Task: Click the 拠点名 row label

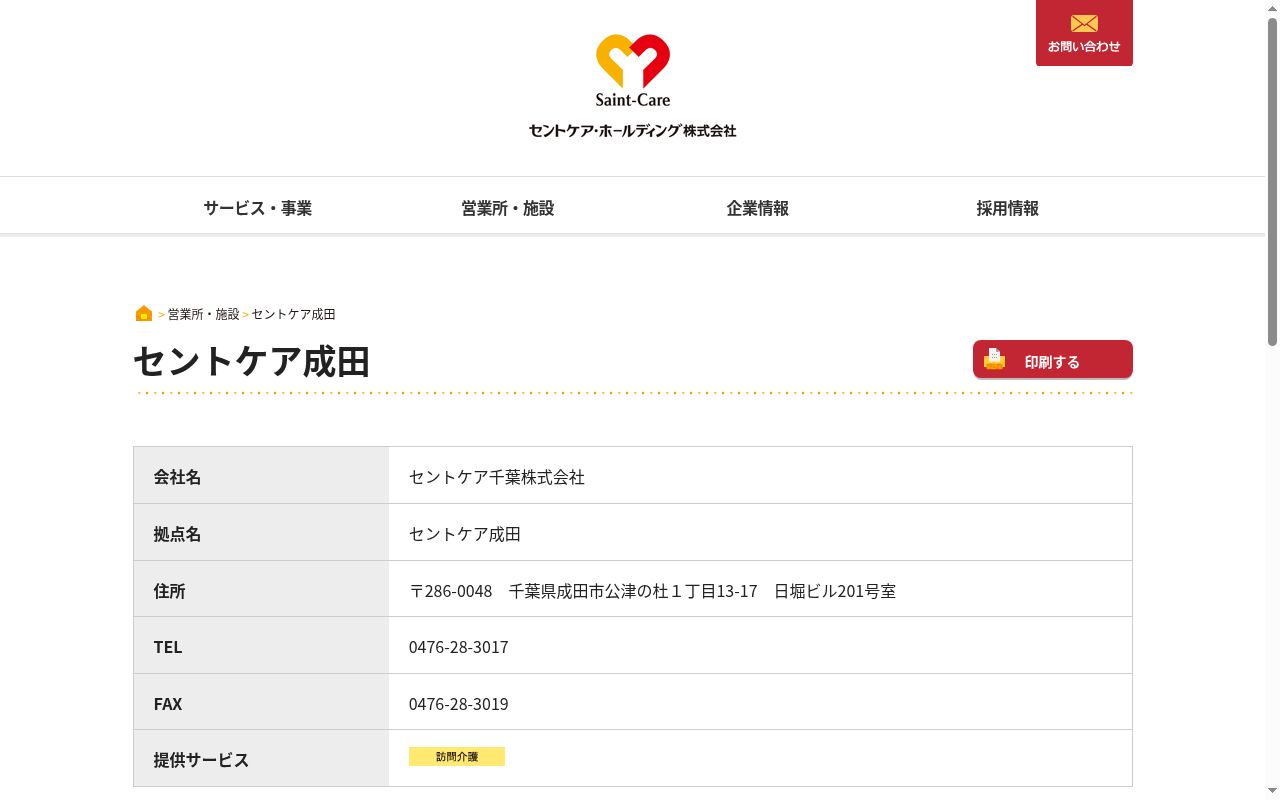Action: [x=177, y=534]
